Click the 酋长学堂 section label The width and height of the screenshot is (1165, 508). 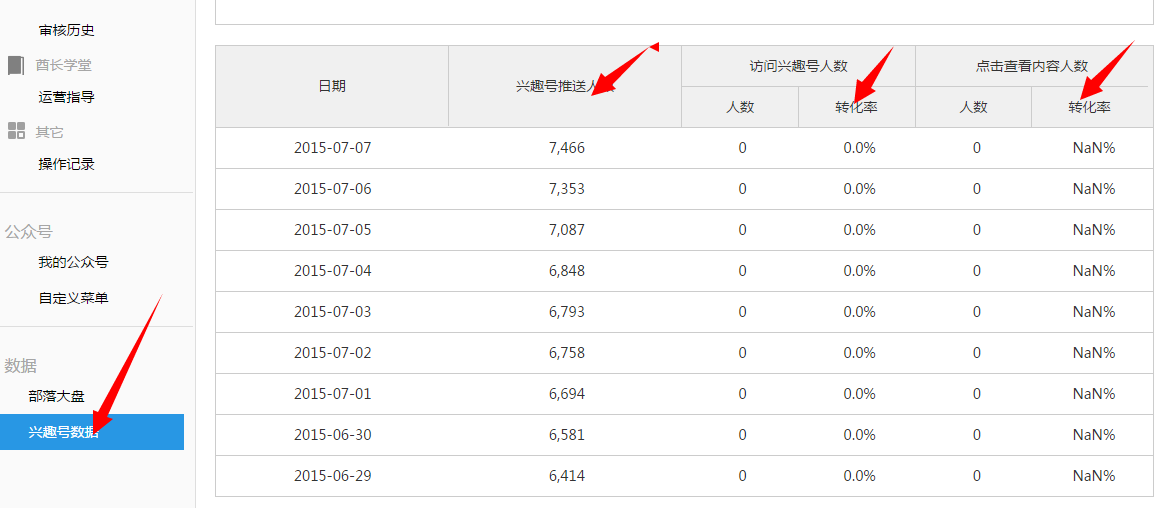63,65
